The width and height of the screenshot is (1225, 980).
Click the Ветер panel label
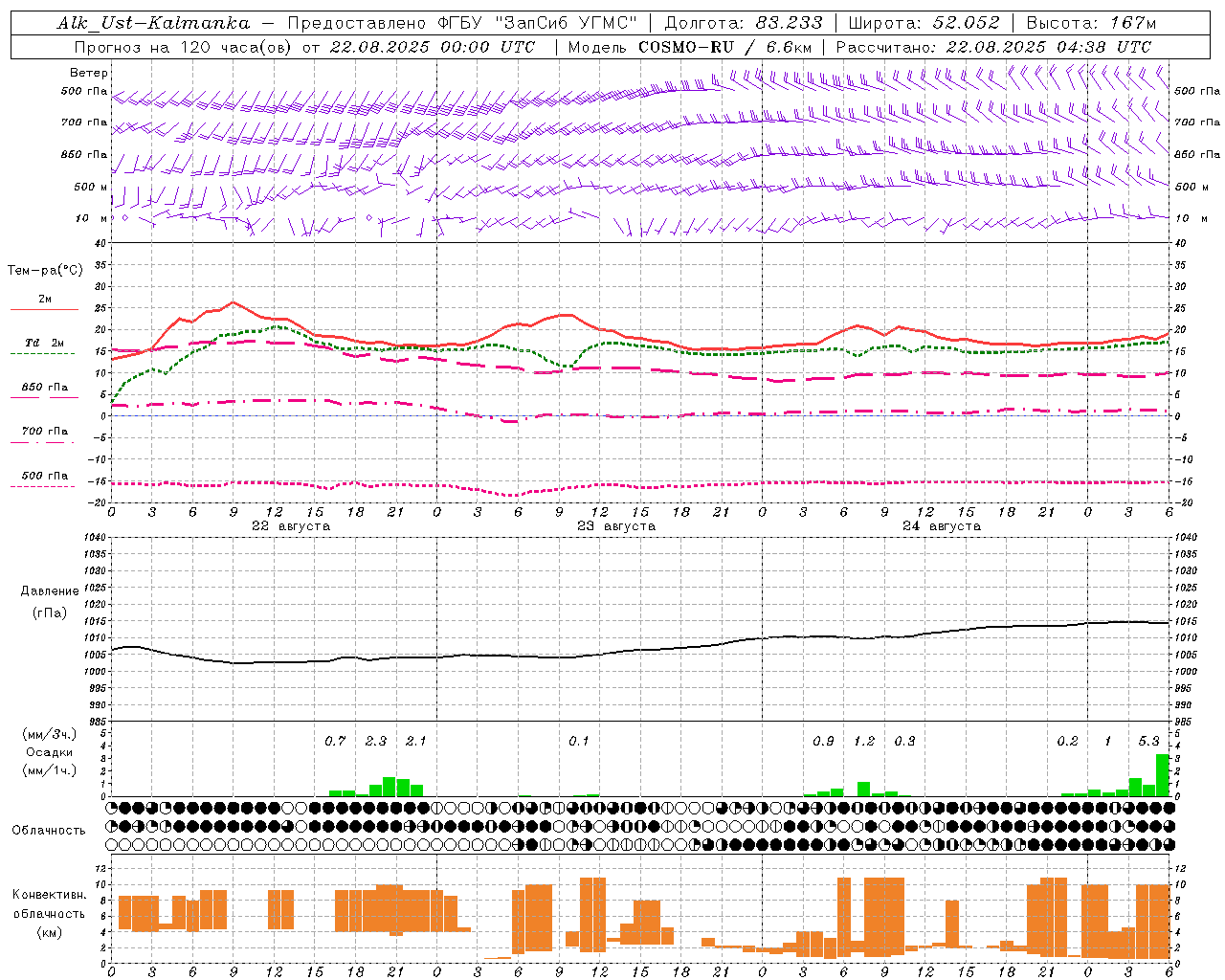(89, 73)
